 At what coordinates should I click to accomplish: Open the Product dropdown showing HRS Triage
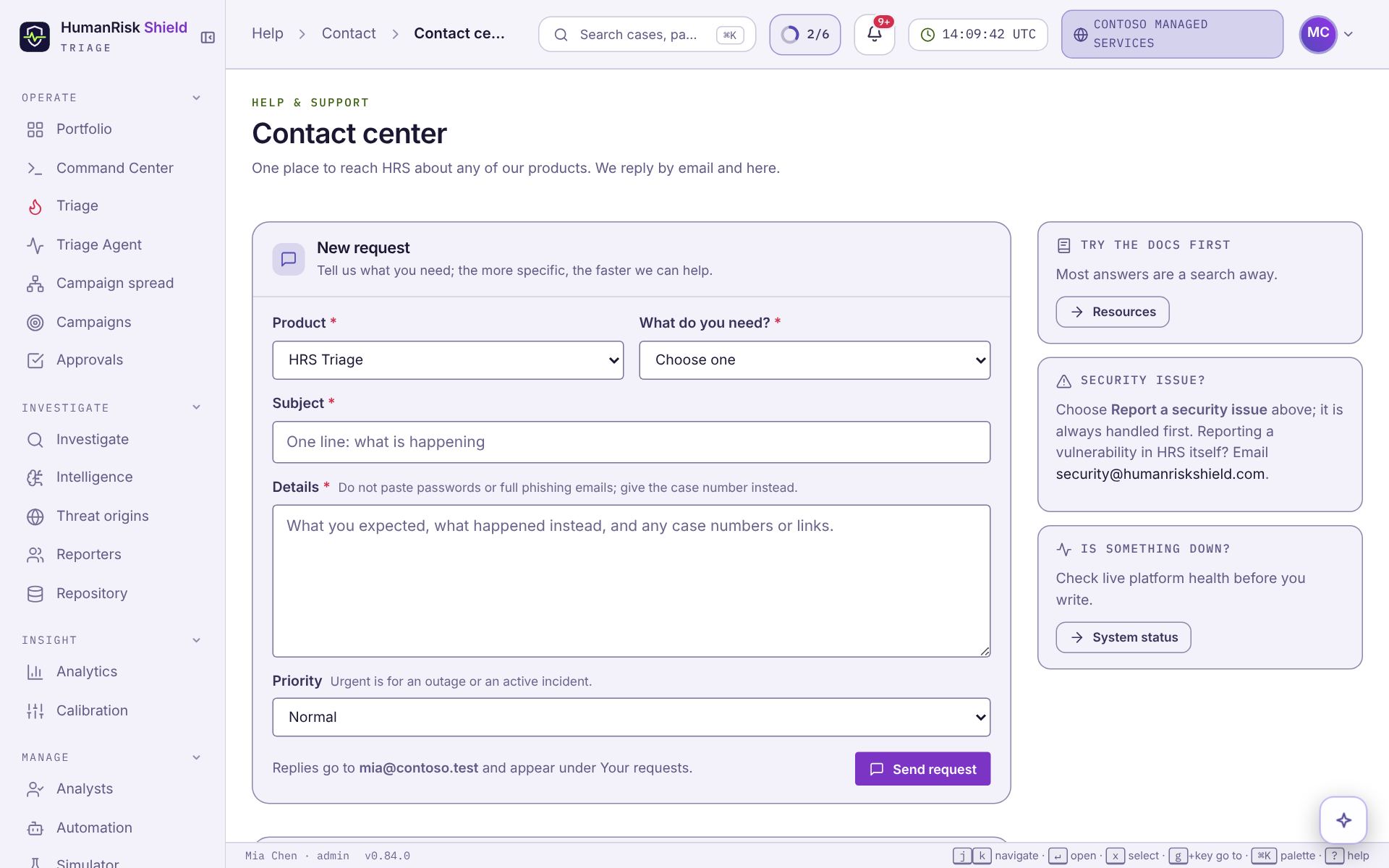(448, 360)
